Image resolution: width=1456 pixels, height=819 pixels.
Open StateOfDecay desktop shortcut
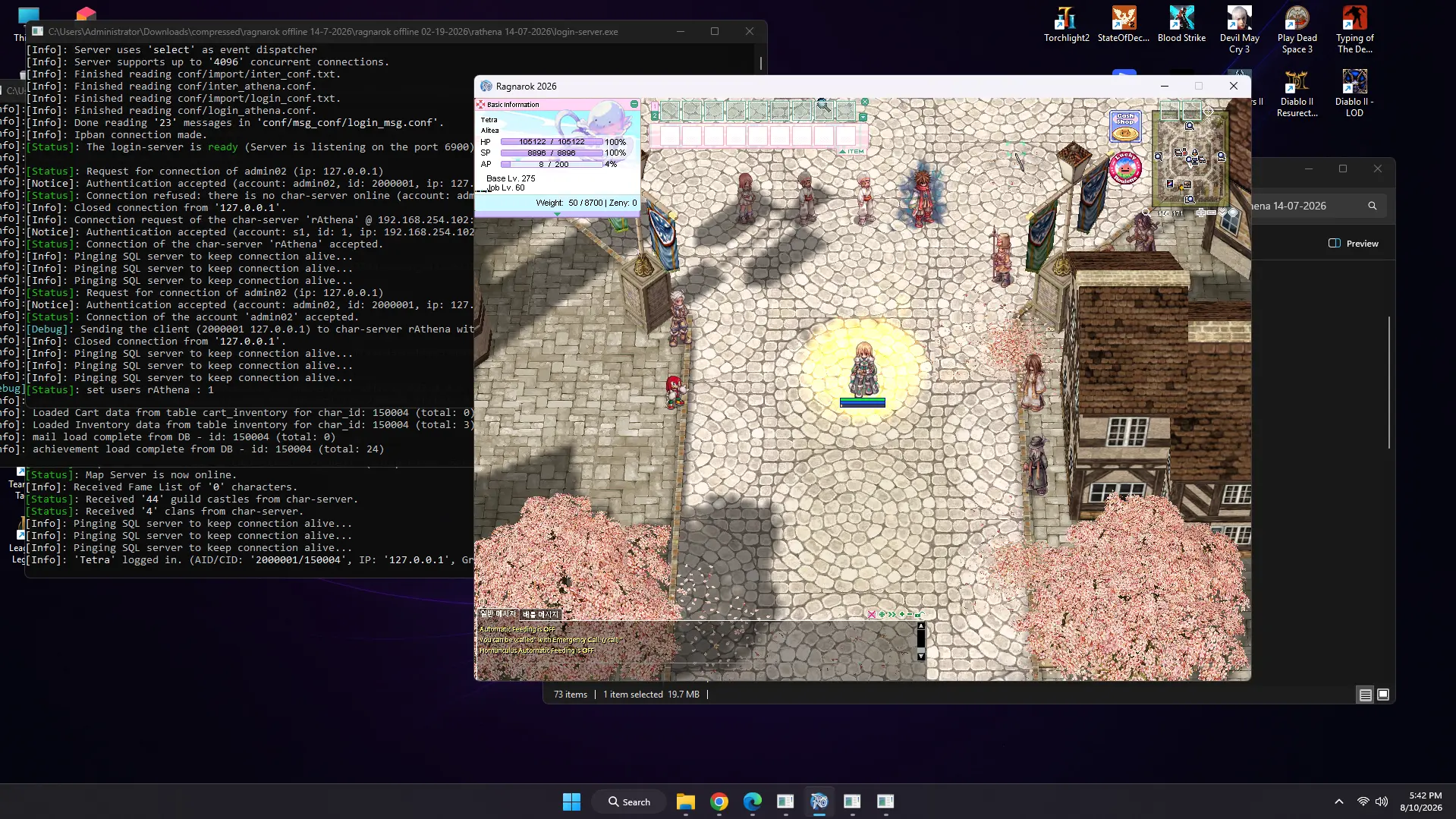click(1124, 24)
